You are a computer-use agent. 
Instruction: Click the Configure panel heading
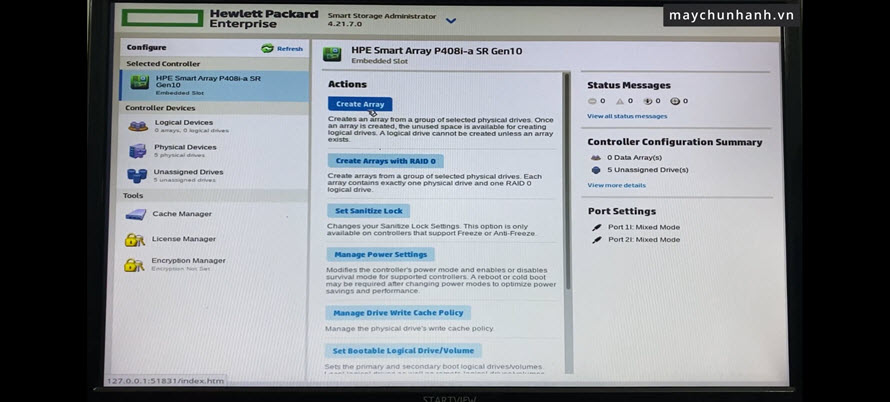click(146, 48)
